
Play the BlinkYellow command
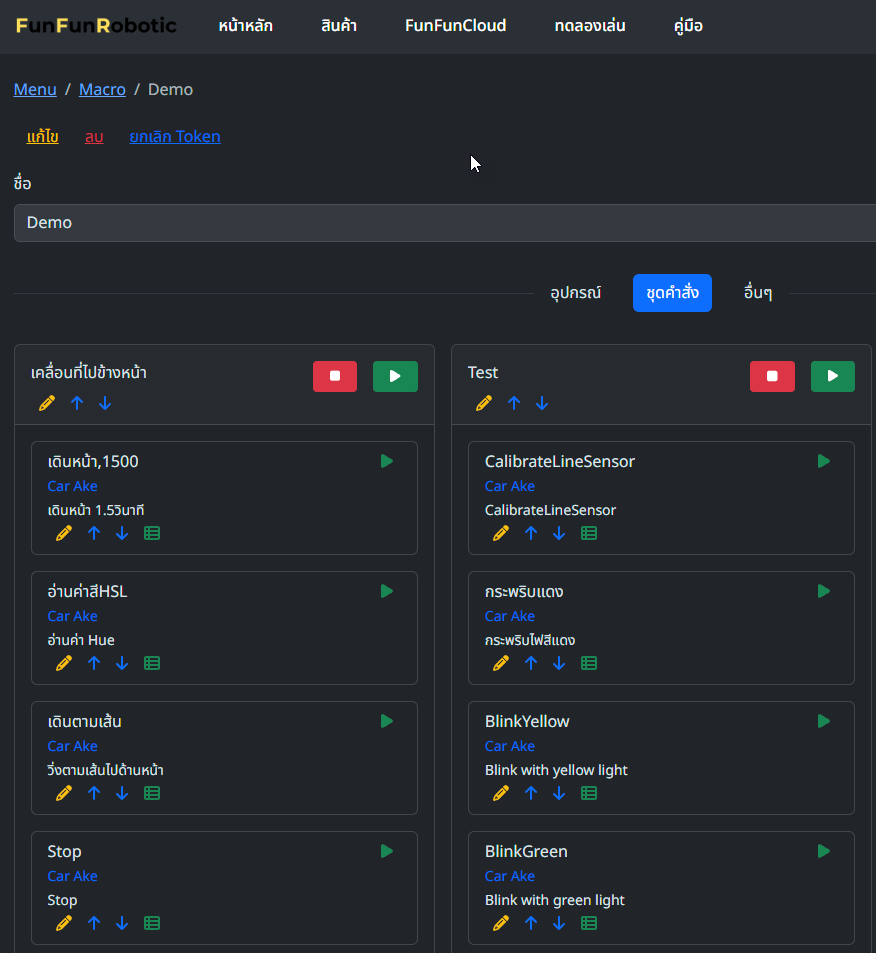tap(824, 721)
